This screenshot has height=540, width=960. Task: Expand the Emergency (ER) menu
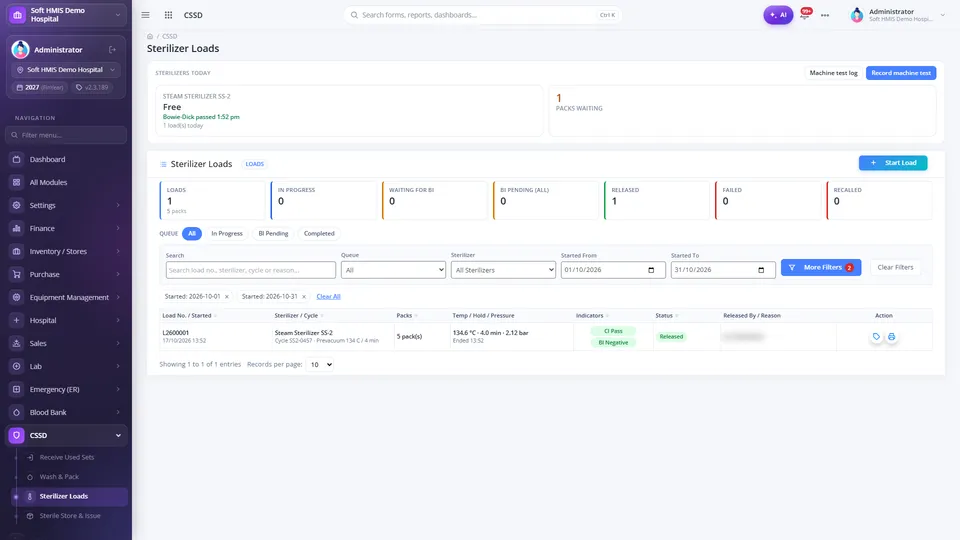coord(66,389)
